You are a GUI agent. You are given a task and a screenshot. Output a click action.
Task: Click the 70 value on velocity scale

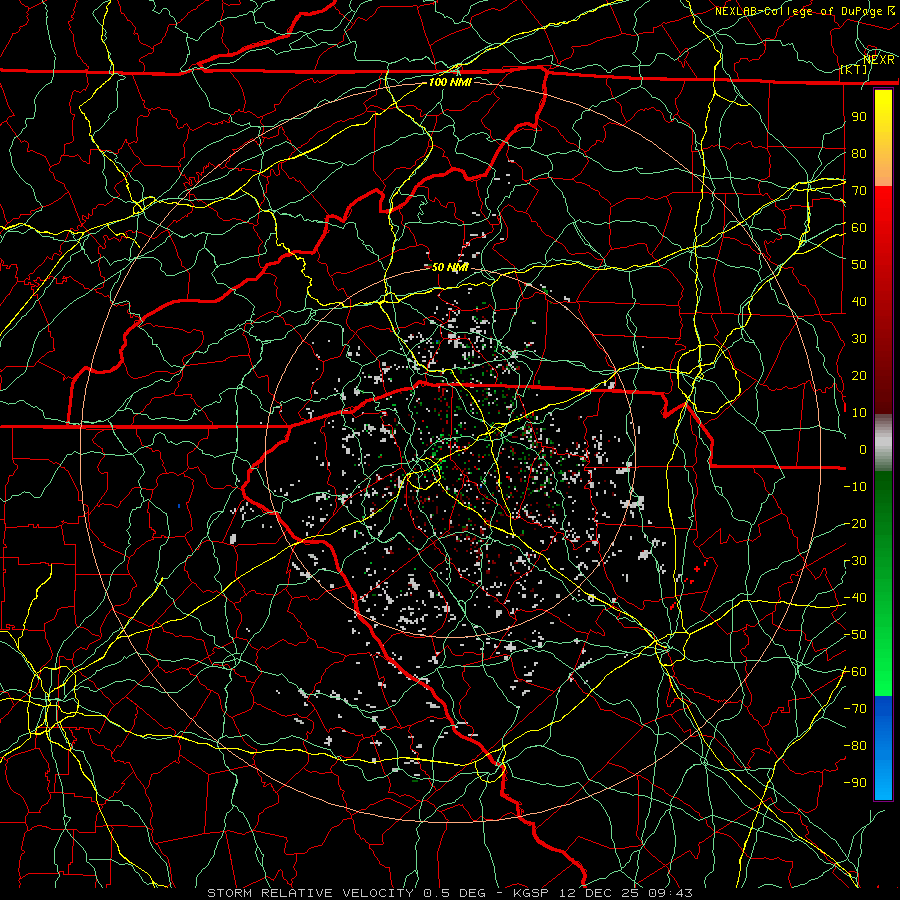click(x=859, y=191)
